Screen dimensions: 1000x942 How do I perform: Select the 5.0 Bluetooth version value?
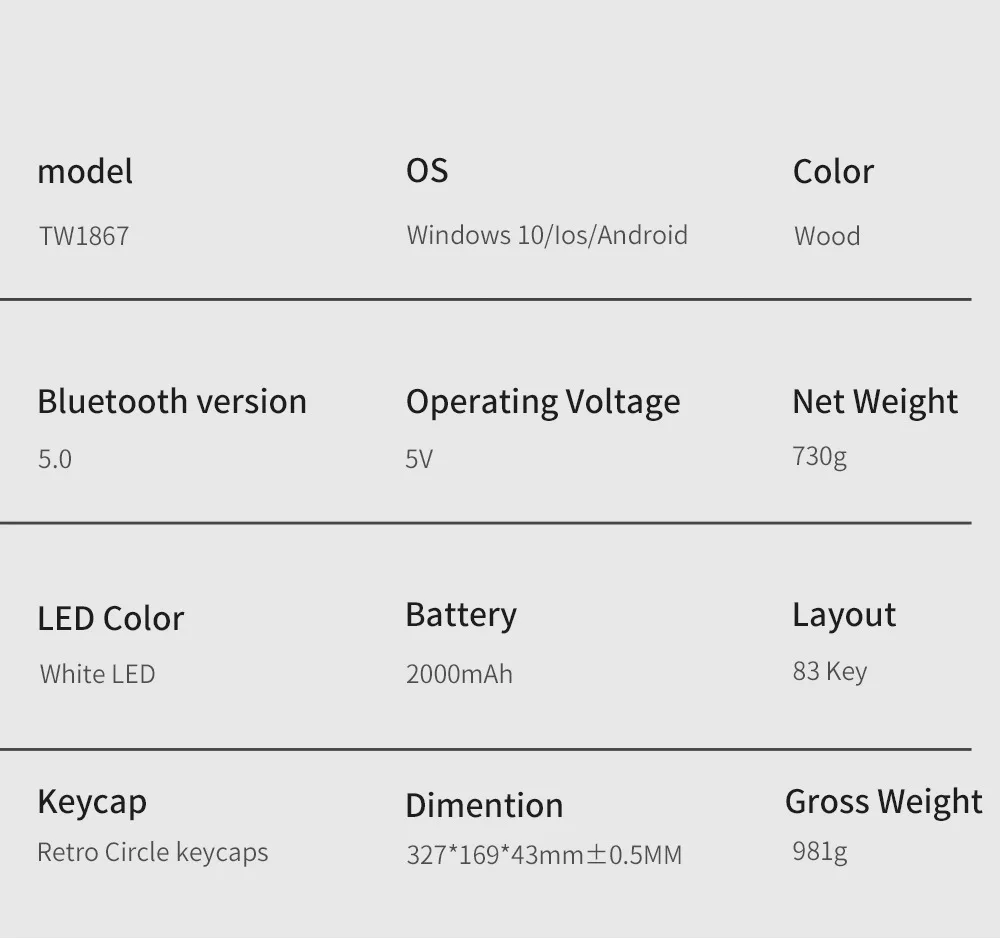point(55,459)
